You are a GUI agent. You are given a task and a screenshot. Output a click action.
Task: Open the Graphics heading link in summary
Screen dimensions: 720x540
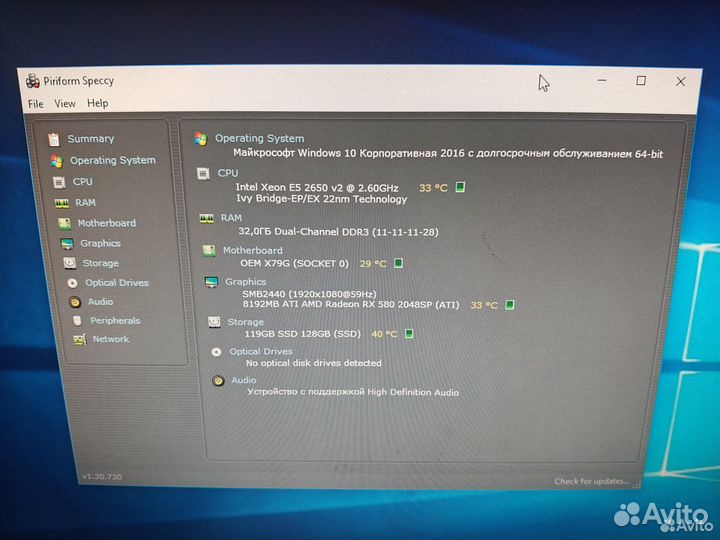tap(245, 281)
